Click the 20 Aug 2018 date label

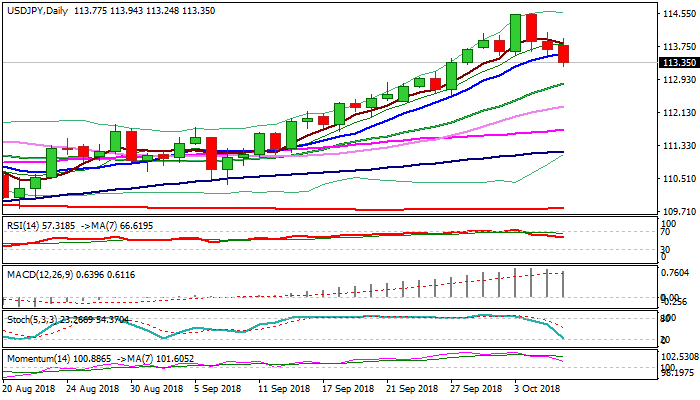click(x=30, y=387)
